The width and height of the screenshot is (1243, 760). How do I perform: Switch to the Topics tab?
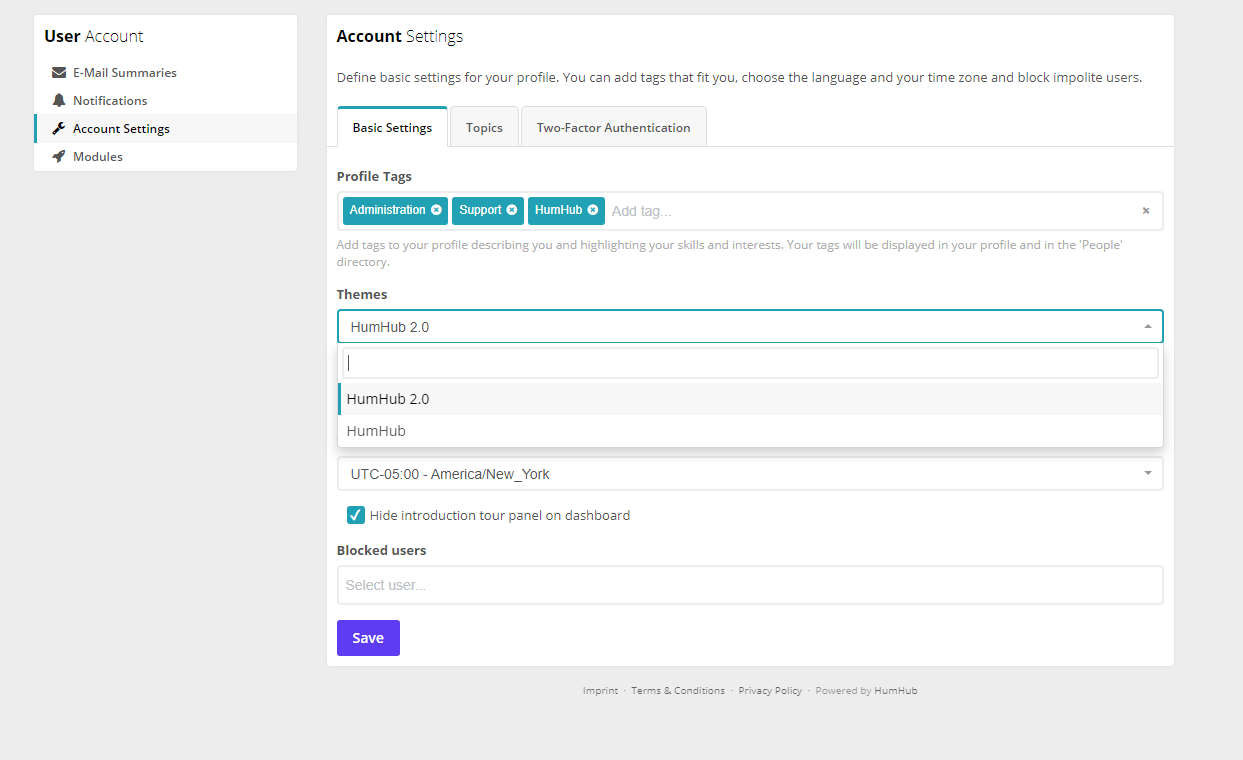coord(483,127)
